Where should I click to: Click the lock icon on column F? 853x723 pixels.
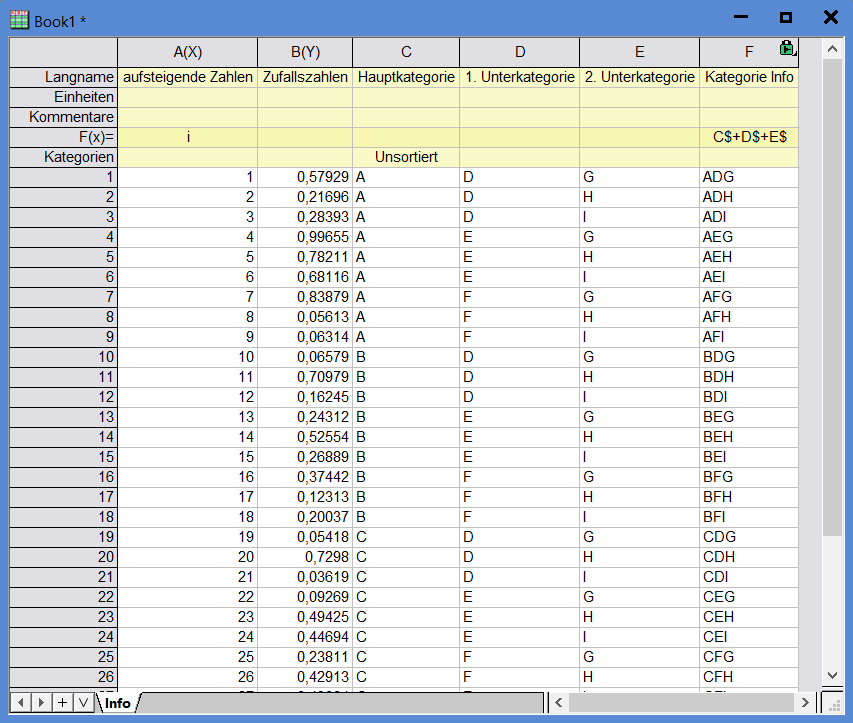[787, 48]
